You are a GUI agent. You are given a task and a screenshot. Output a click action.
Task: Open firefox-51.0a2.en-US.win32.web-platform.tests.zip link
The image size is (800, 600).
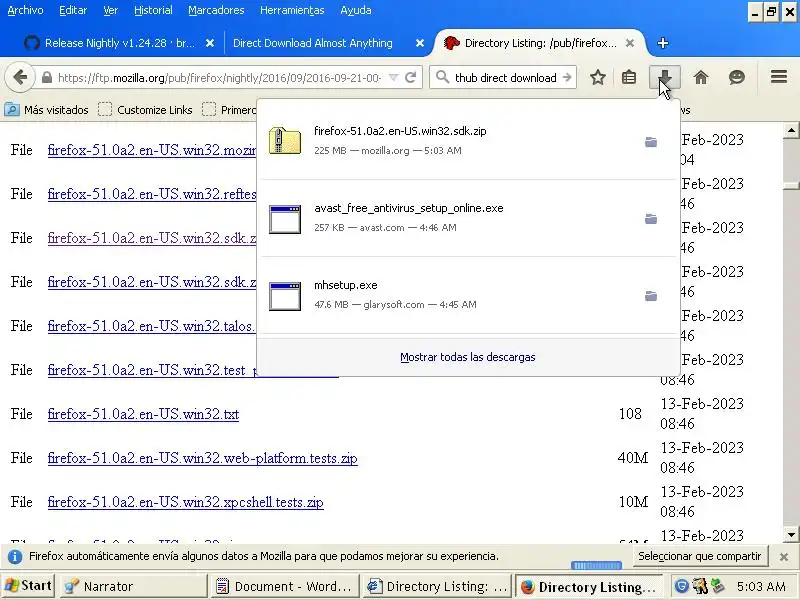coord(203,458)
